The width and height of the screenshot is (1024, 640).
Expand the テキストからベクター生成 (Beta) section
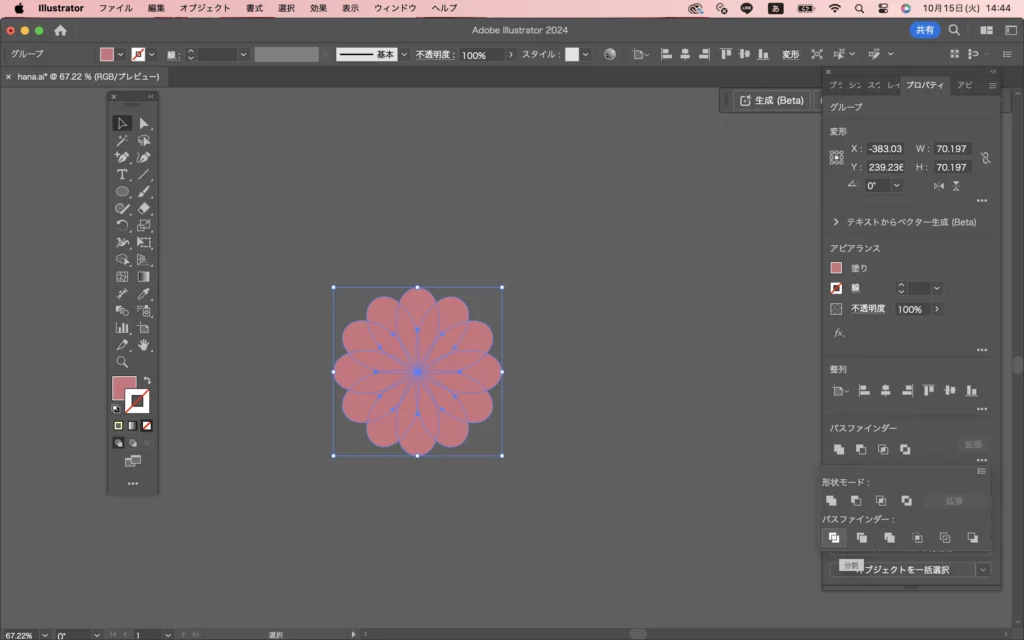tap(836, 222)
